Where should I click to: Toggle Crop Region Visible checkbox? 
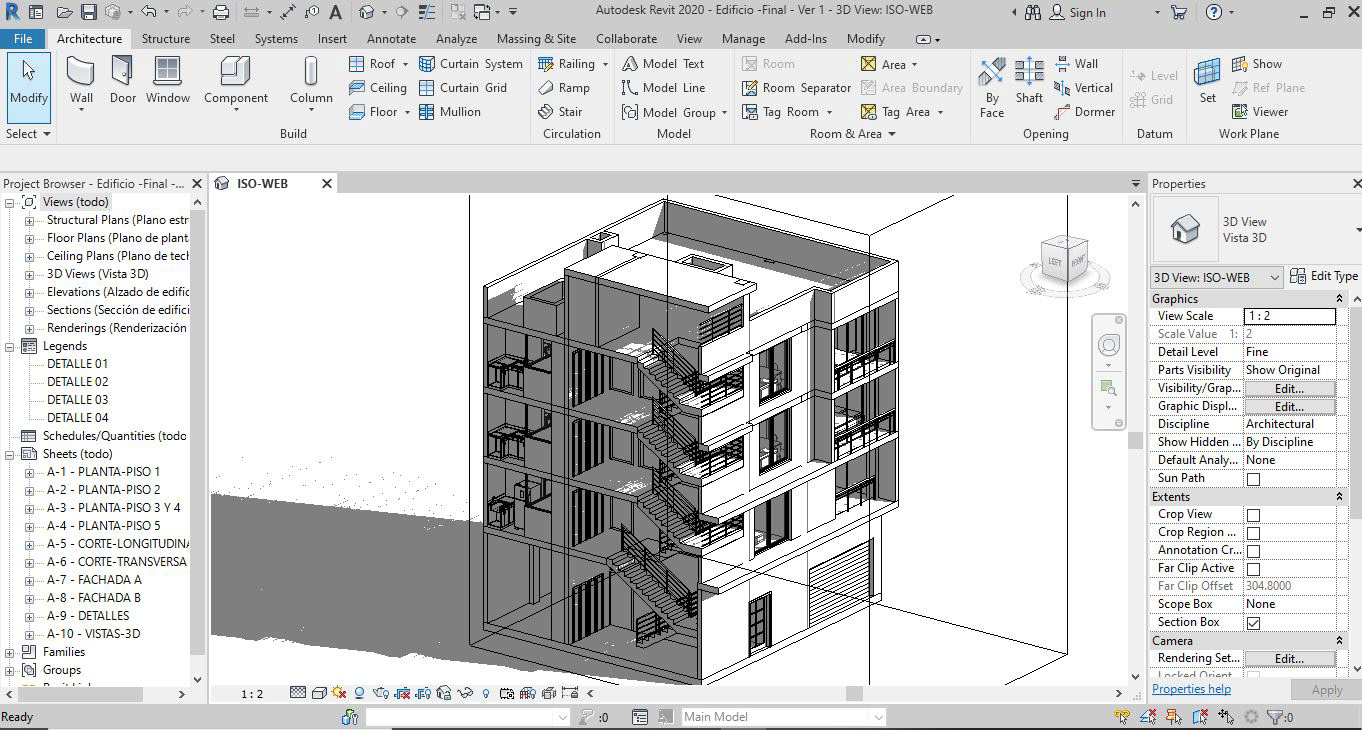(x=1253, y=533)
